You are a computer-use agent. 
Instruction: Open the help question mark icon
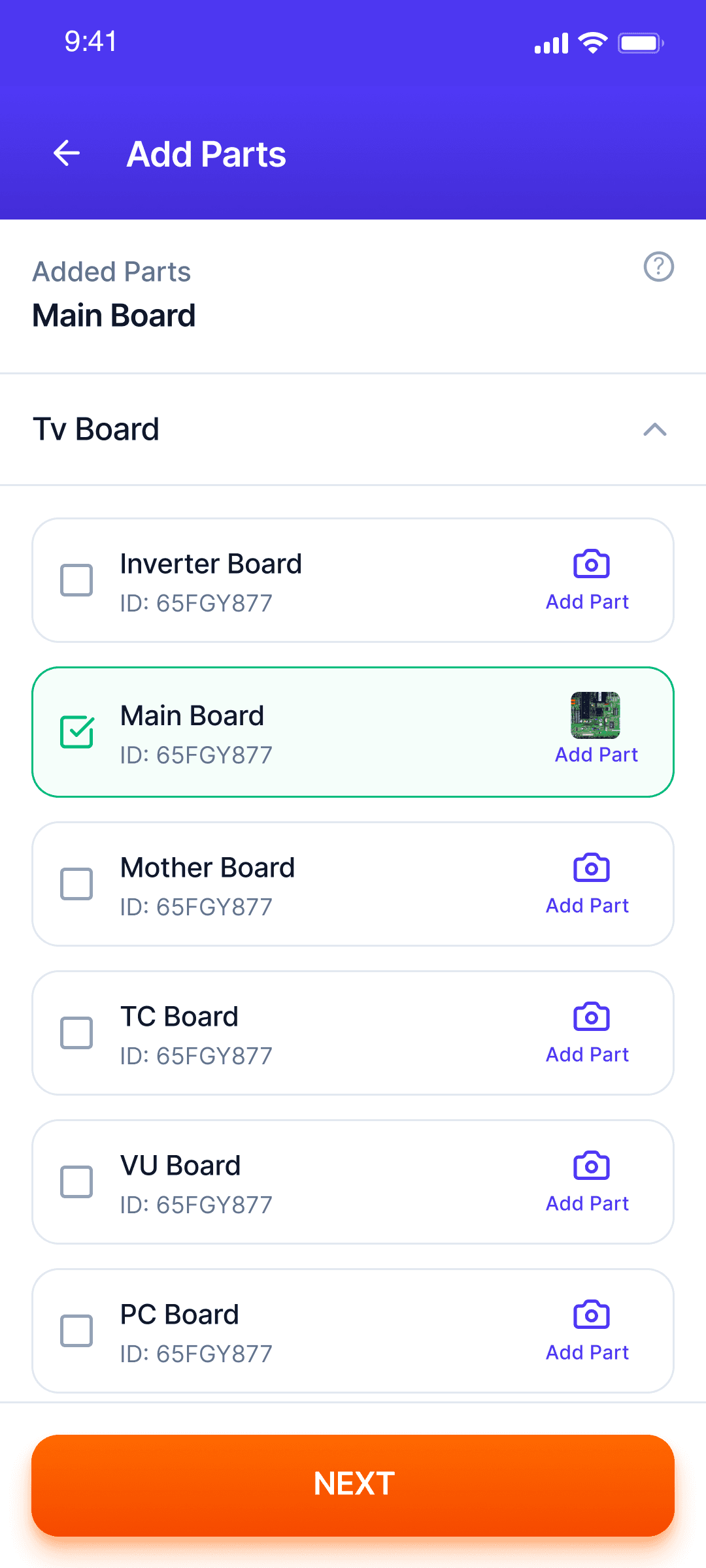coord(658,267)
